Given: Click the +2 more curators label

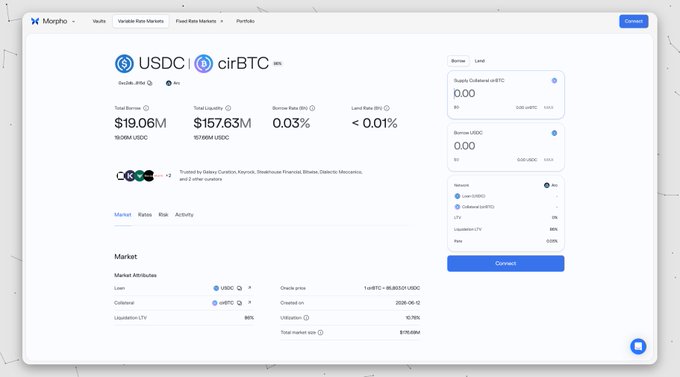Looking at the screenshot, I should 168,176.
